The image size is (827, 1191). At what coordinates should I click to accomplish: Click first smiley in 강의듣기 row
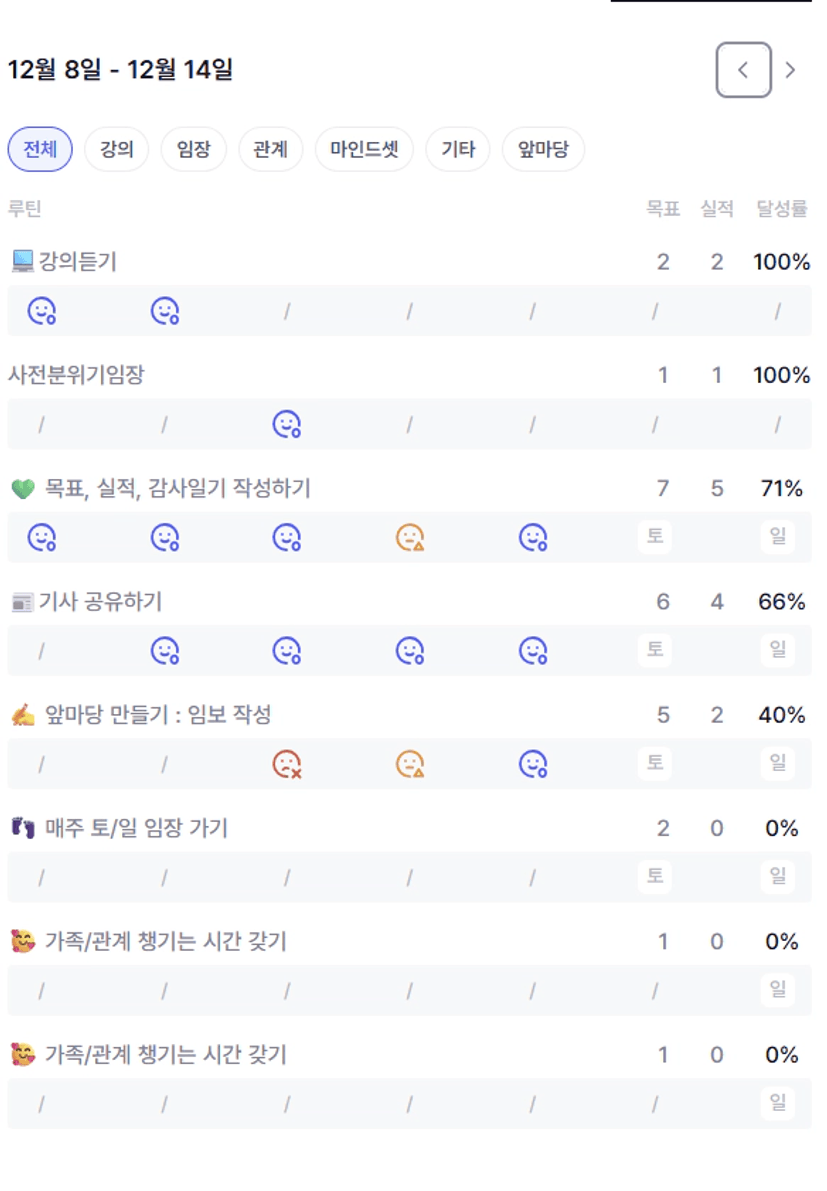(41, 312)
